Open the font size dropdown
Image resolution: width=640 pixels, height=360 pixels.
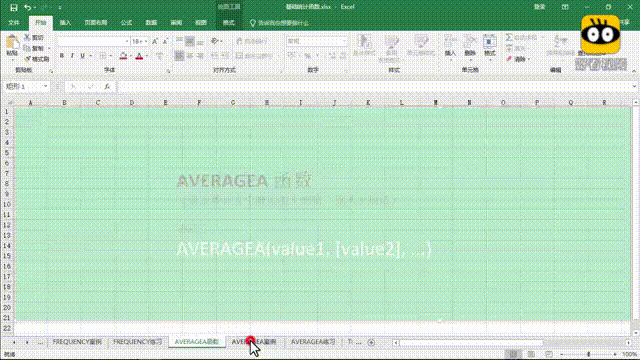[146, 42]
